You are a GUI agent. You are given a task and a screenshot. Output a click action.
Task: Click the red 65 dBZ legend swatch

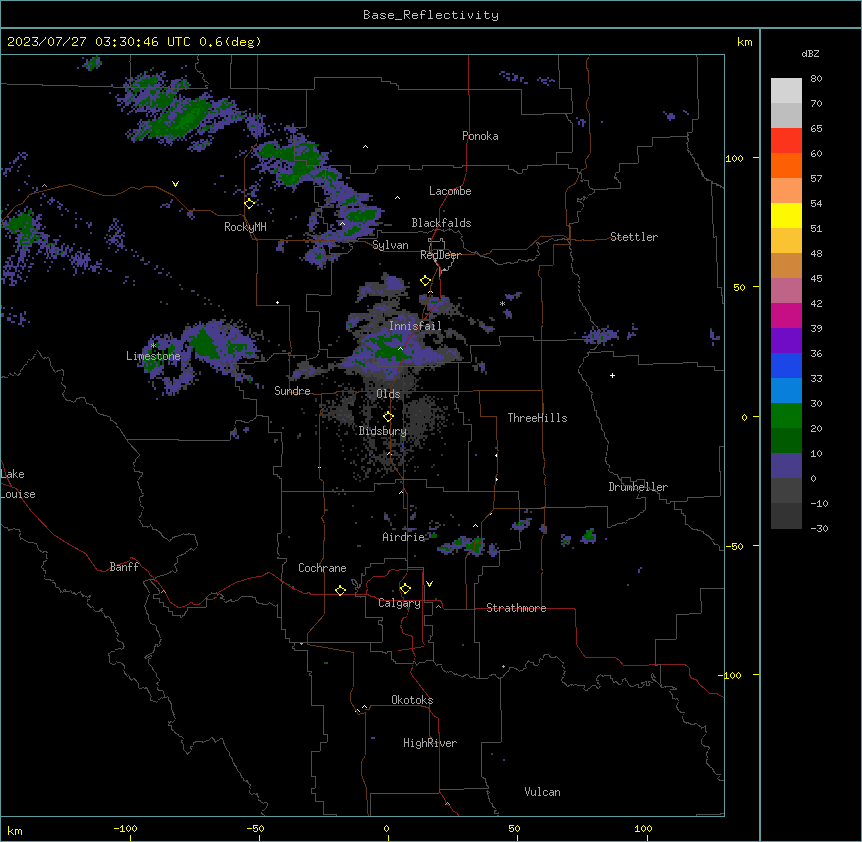tap(786, 141)
